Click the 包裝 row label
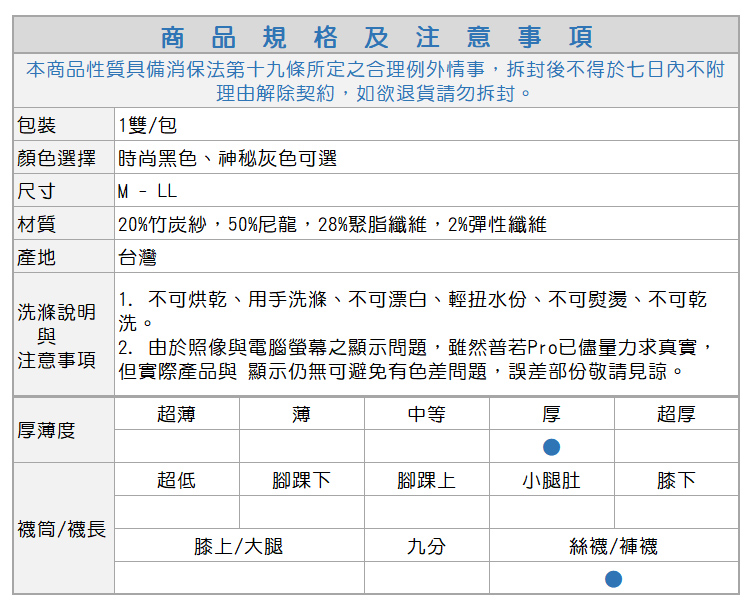Viewport: 750px width, 612px height. click(37, 125)
